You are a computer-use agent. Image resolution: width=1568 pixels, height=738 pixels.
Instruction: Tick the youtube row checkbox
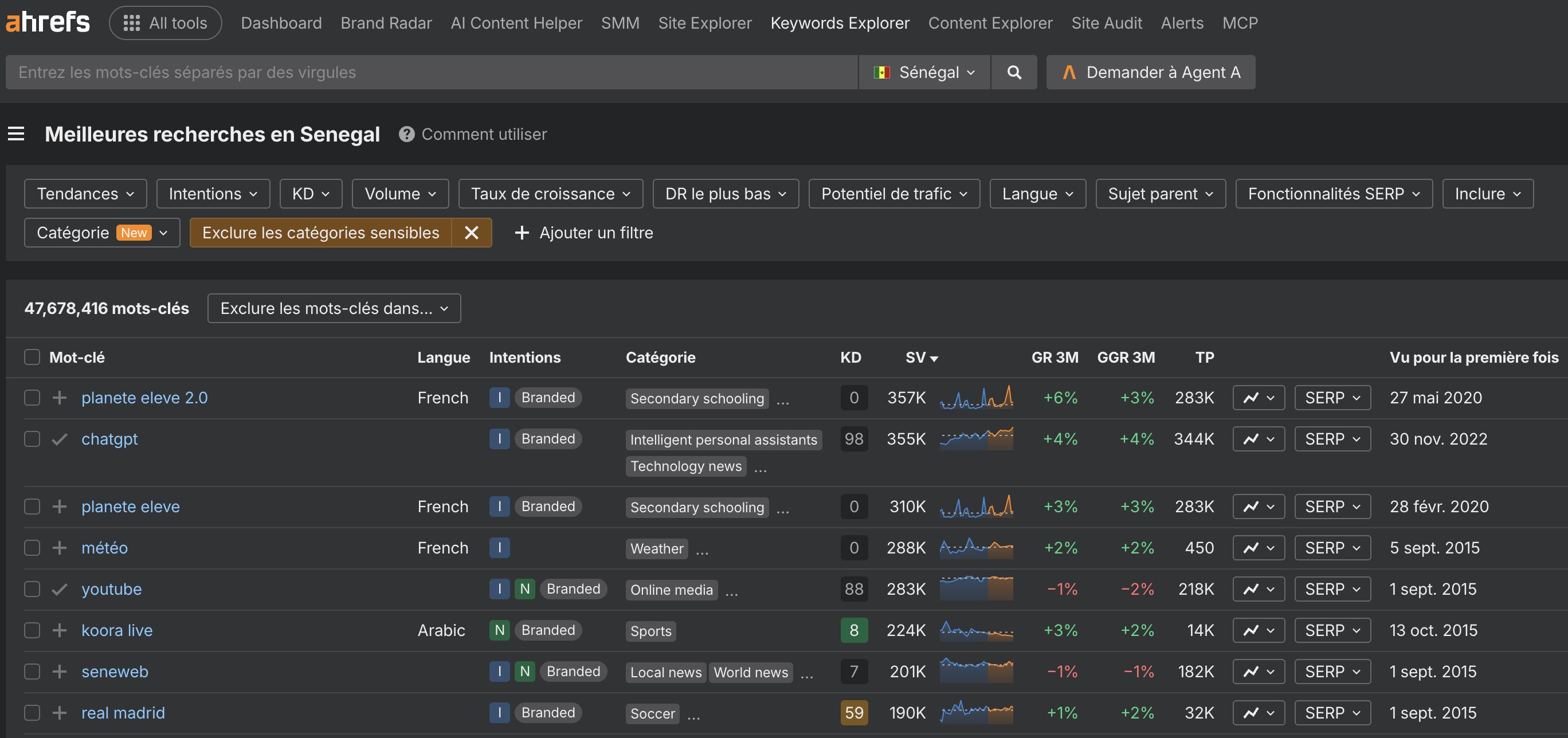tap(32, 590)
